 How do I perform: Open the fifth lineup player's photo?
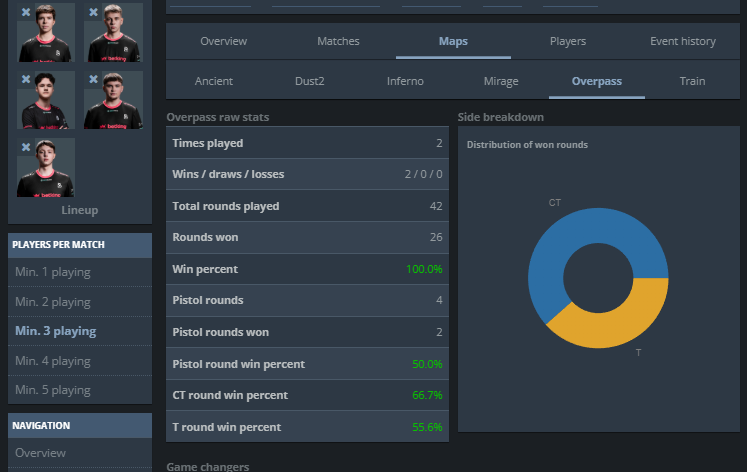[x=48, y=170]
